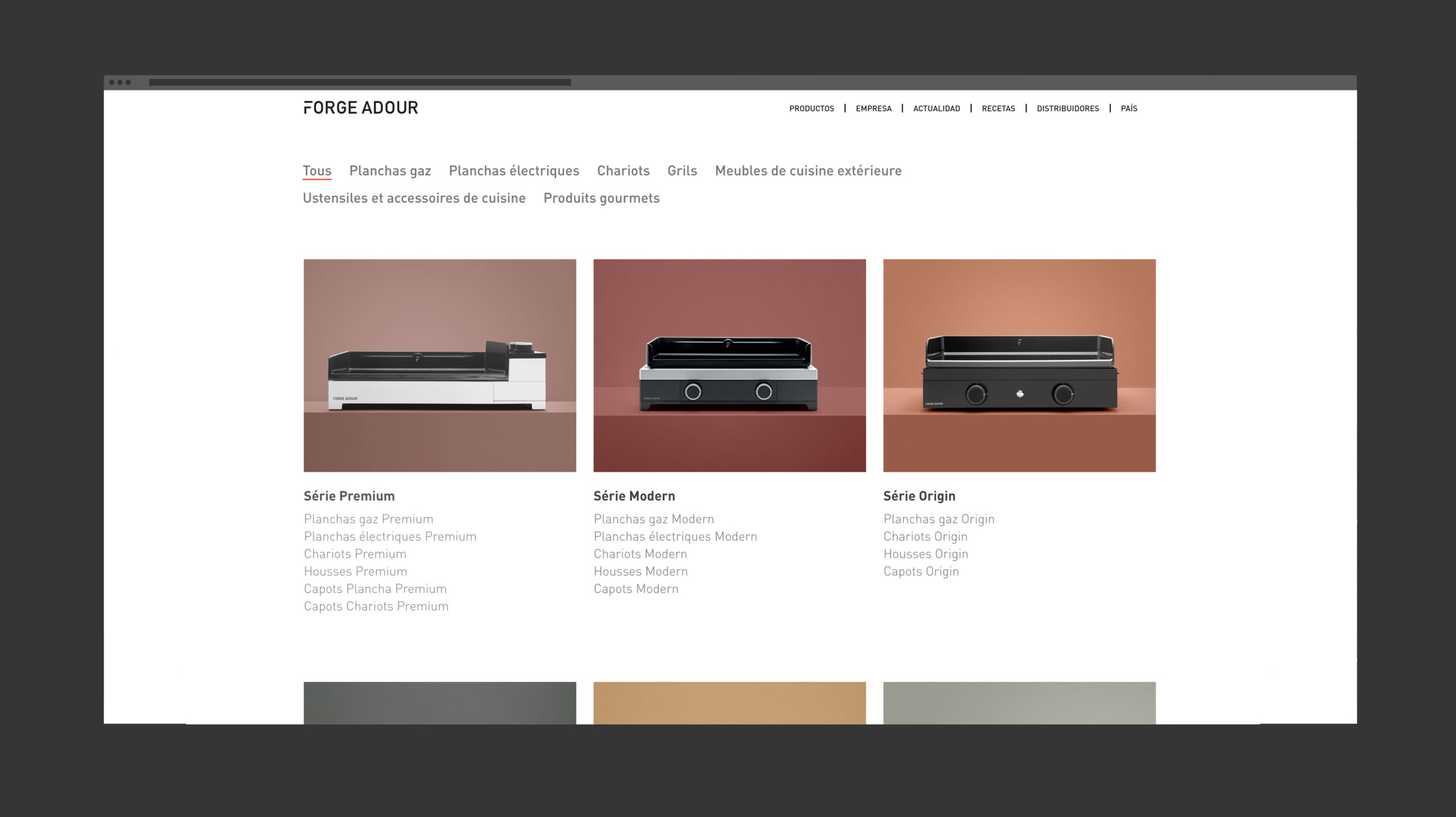The height and width of the screenshot is (817, 1456).
Task: Open the Série Premium product image
Action: tap(440, 365)
